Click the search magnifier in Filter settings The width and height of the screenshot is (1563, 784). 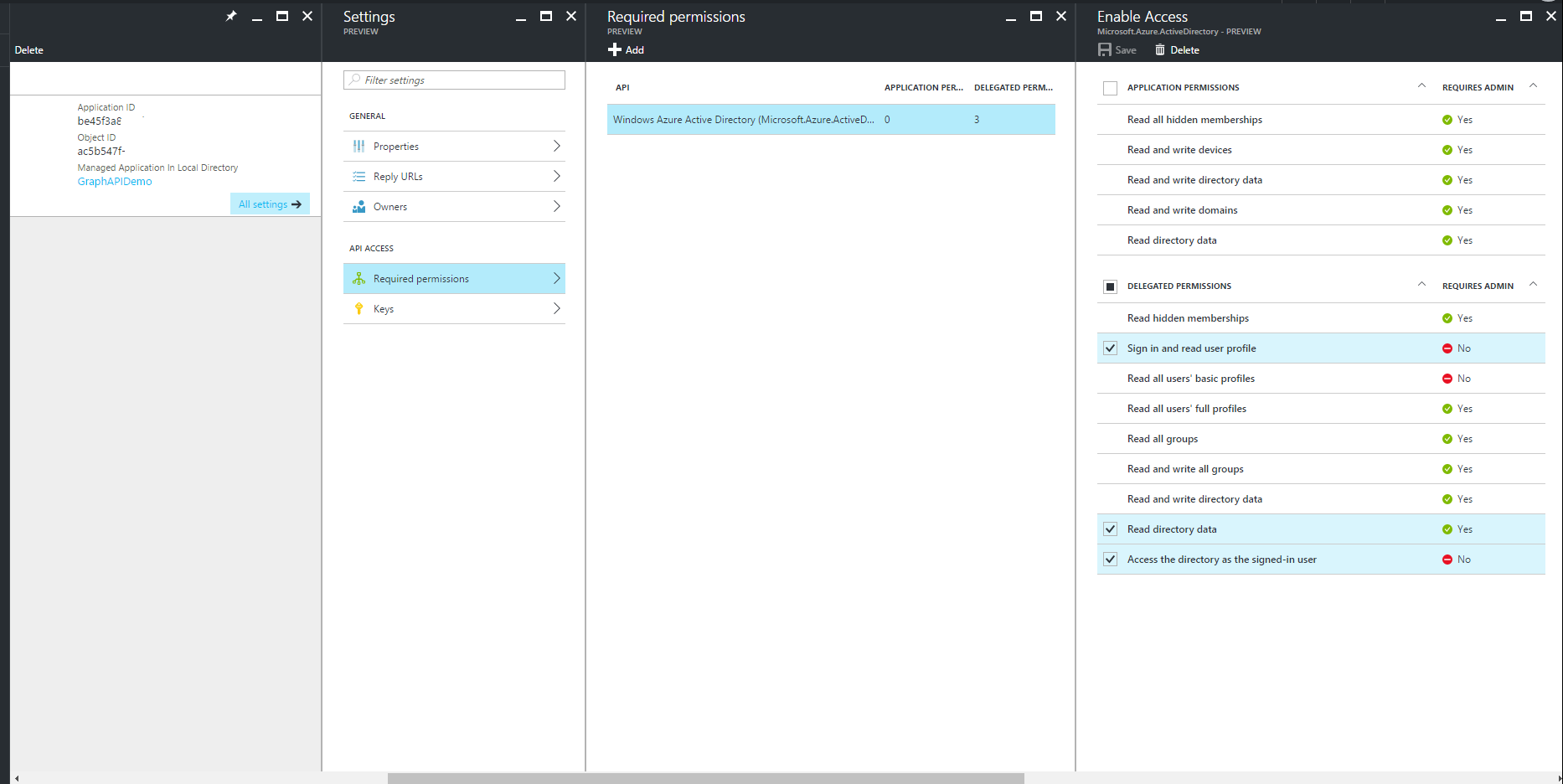[x=355, y=80]
